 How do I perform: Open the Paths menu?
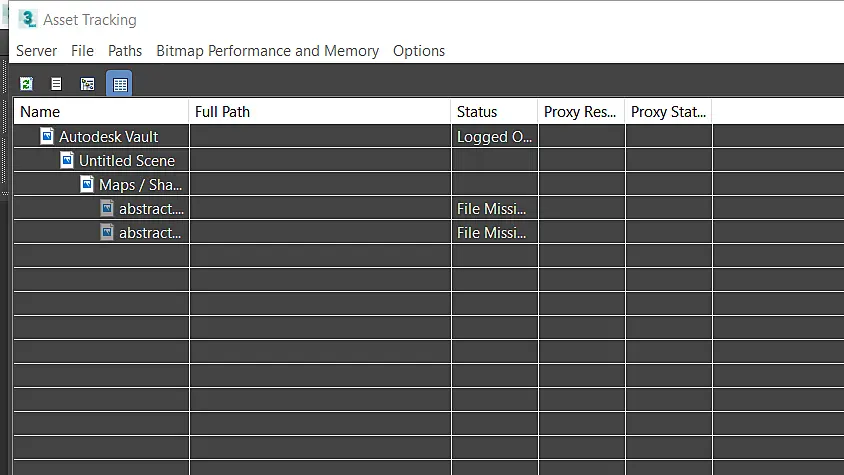coord(125,51)
